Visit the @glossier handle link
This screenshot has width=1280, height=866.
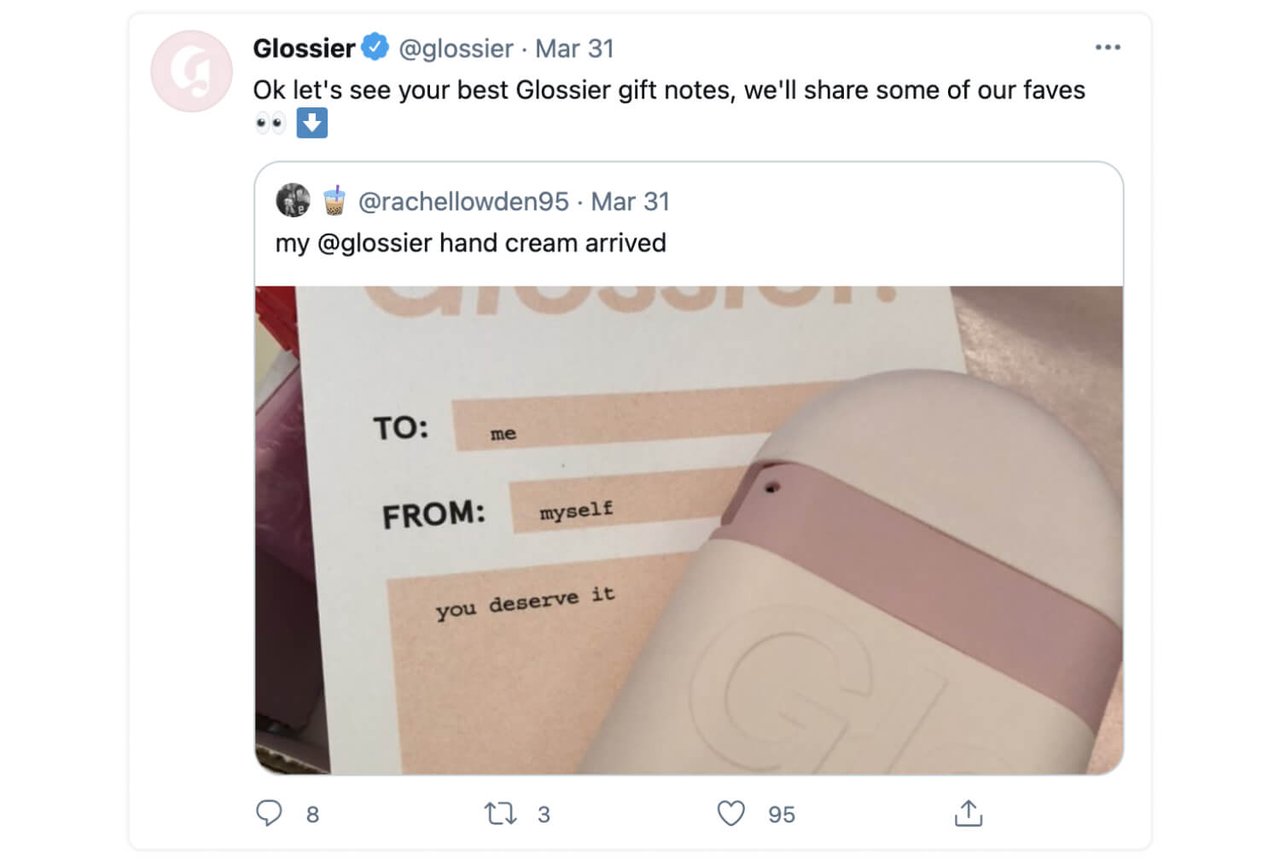(455, 48)
